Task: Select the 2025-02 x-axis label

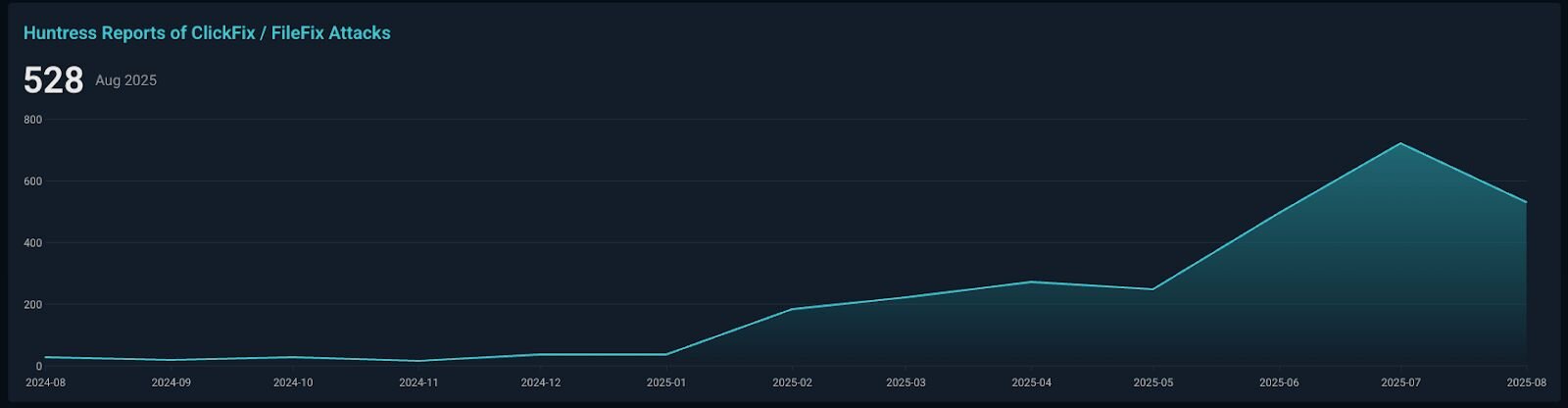Action: pos(792,382)
